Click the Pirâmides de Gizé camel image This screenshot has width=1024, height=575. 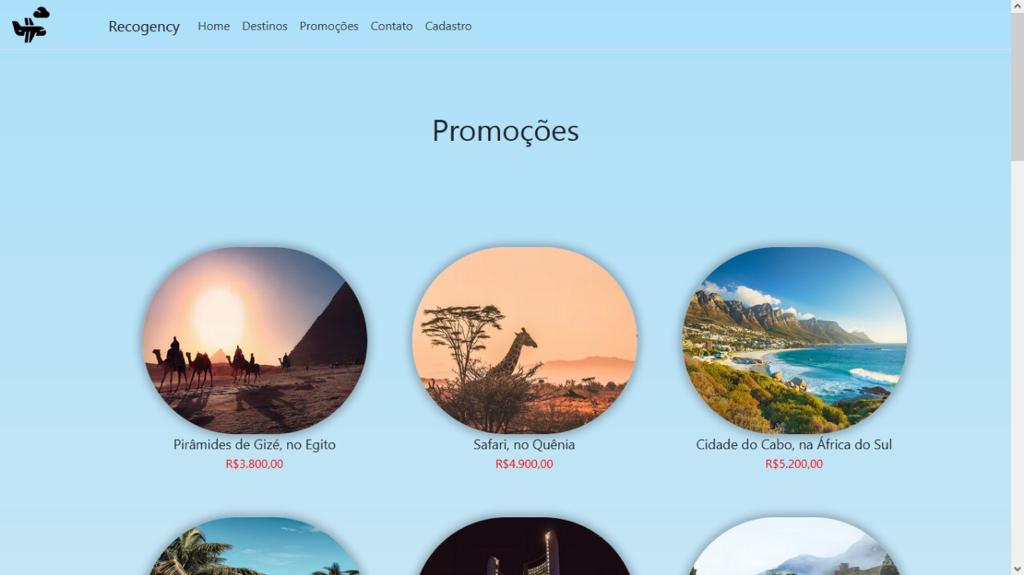pos(255,340)
